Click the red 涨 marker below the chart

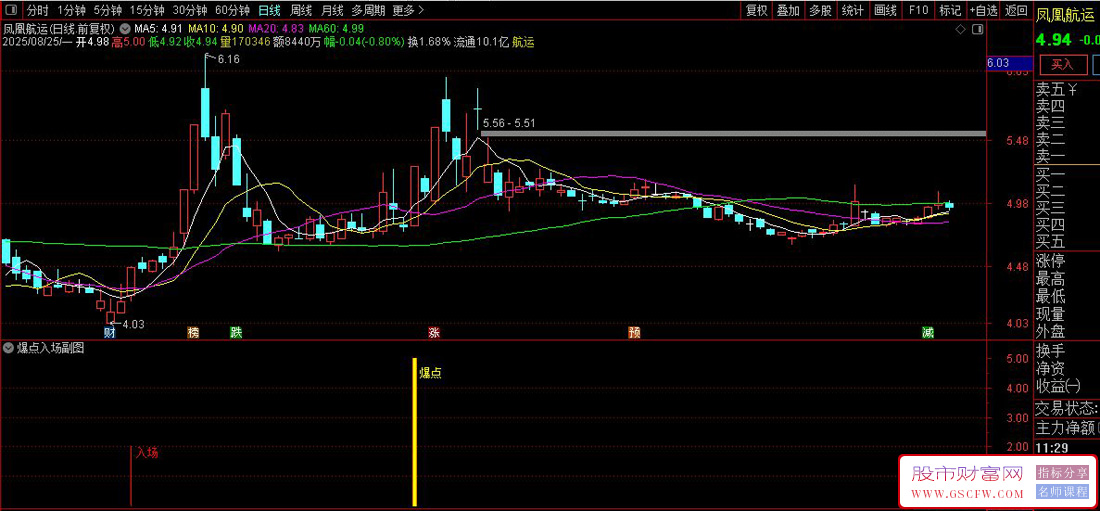point(434,333)
